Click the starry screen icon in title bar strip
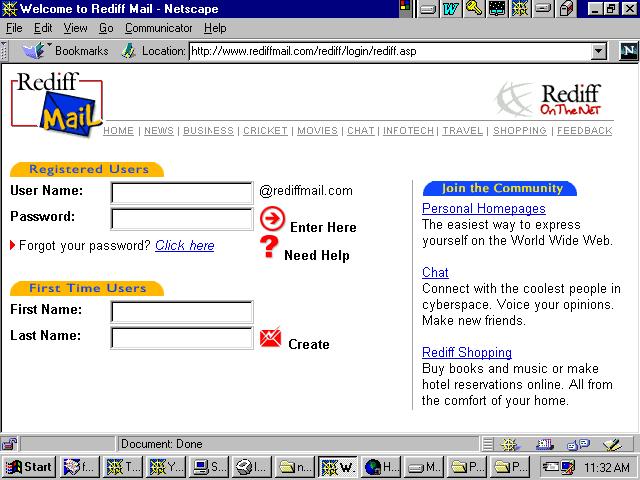This screenshot has width=640, height=480. click(x=497, y=9)
